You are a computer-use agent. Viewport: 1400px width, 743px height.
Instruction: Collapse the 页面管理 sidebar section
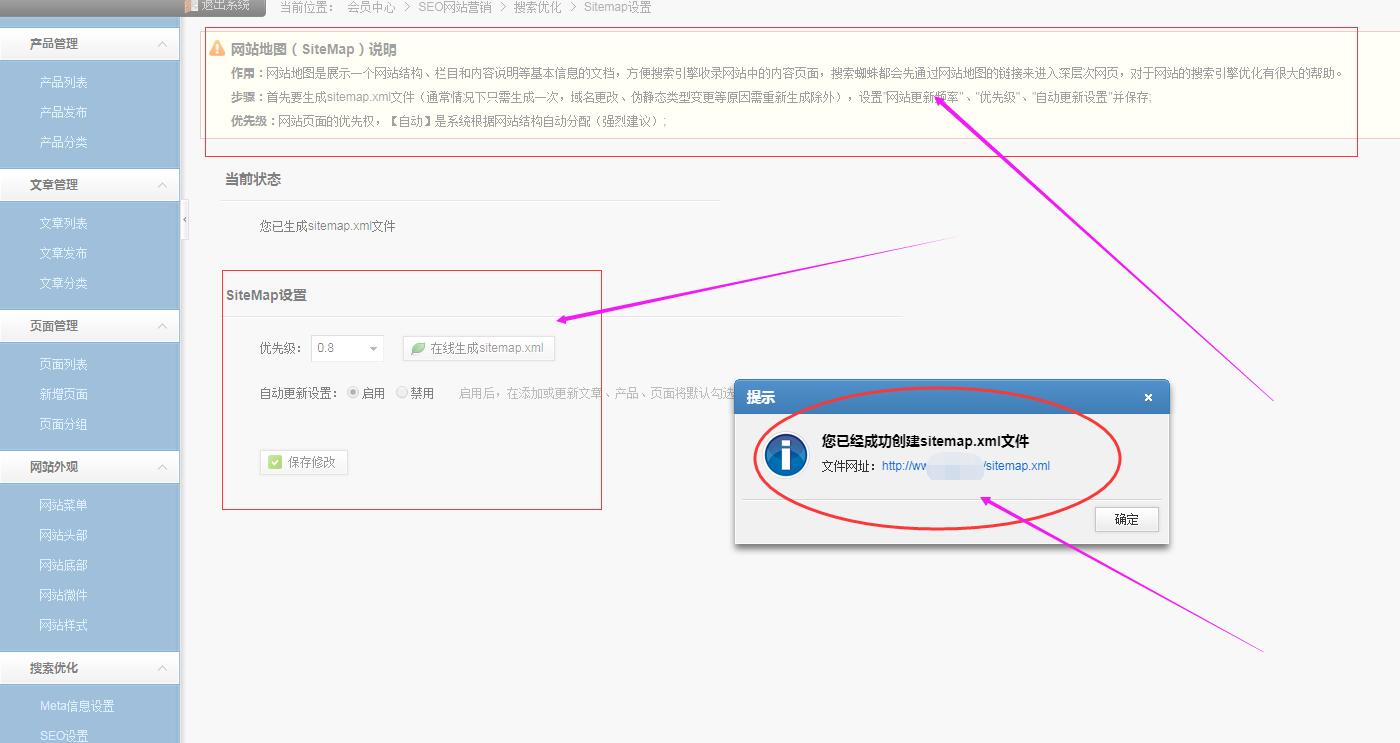162,326
